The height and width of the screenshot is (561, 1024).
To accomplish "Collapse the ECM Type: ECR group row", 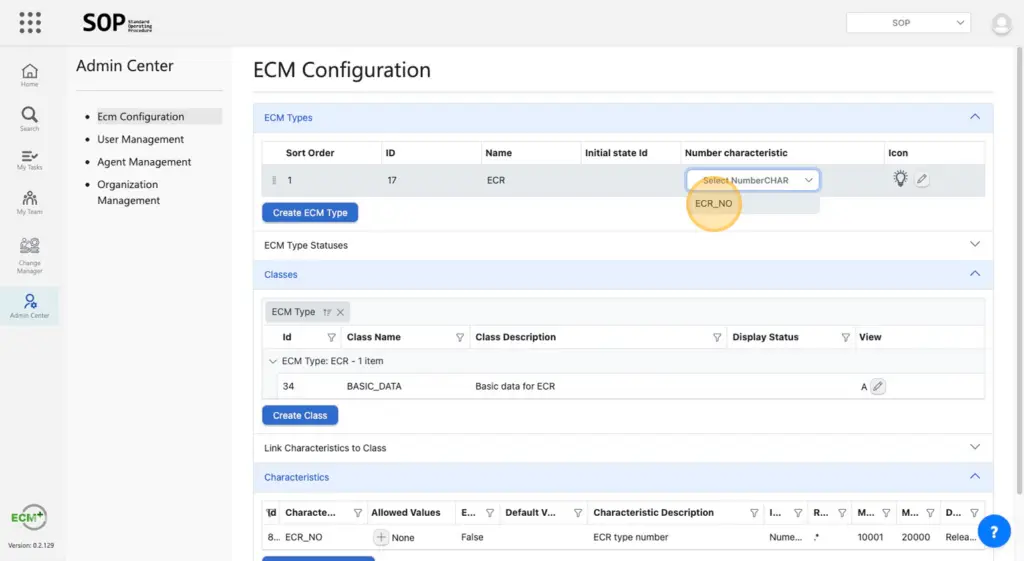I will [273, 361].
